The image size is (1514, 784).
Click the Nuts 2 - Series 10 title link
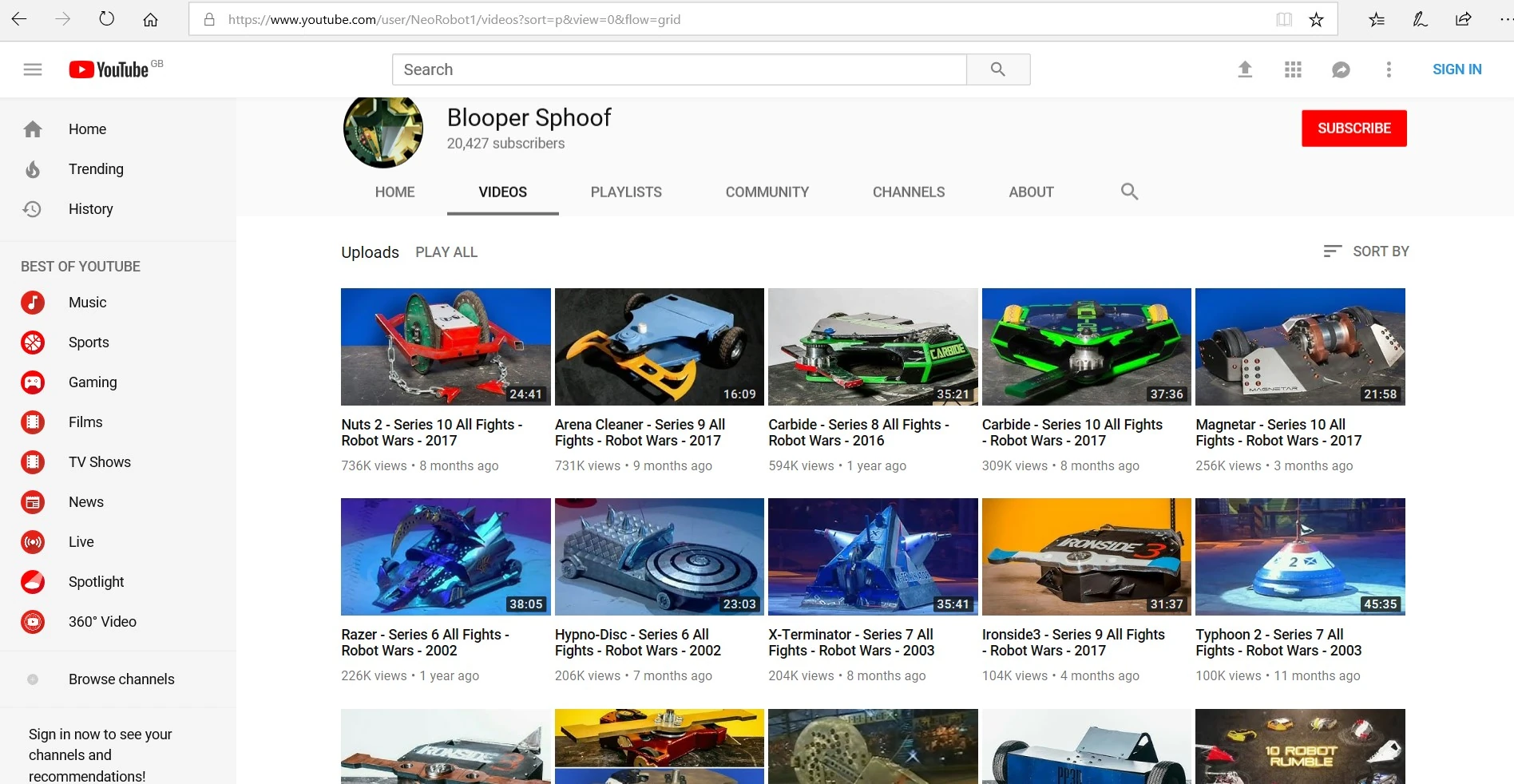tap(432, 433)
